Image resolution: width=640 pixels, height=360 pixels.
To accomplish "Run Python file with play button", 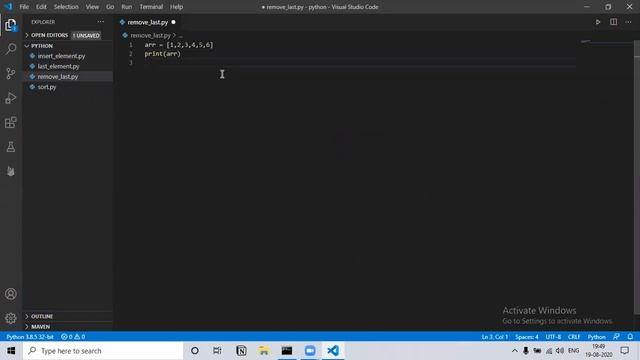I will tap(598, 22).
